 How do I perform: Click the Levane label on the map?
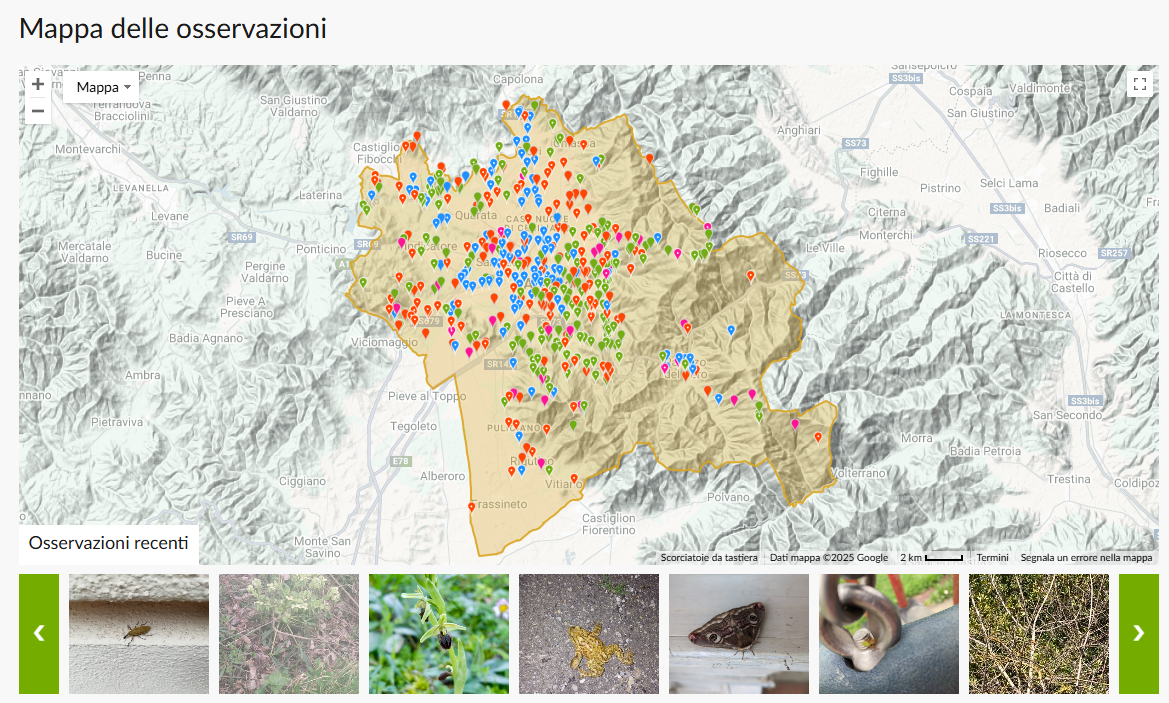pyautogui.click(x=170, y=216)
